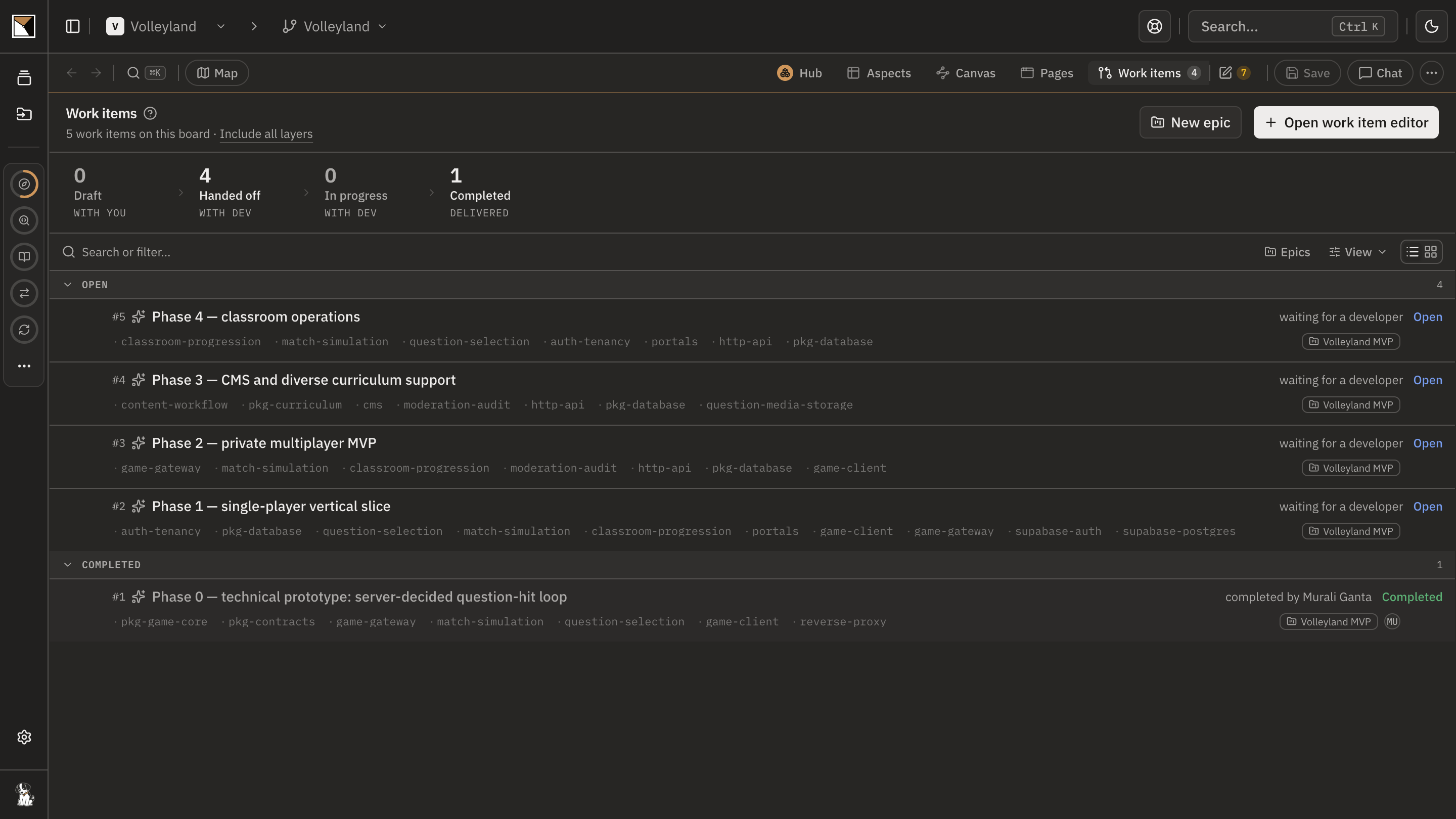Click the swap arrows sidebar icon

click(24, 293)
